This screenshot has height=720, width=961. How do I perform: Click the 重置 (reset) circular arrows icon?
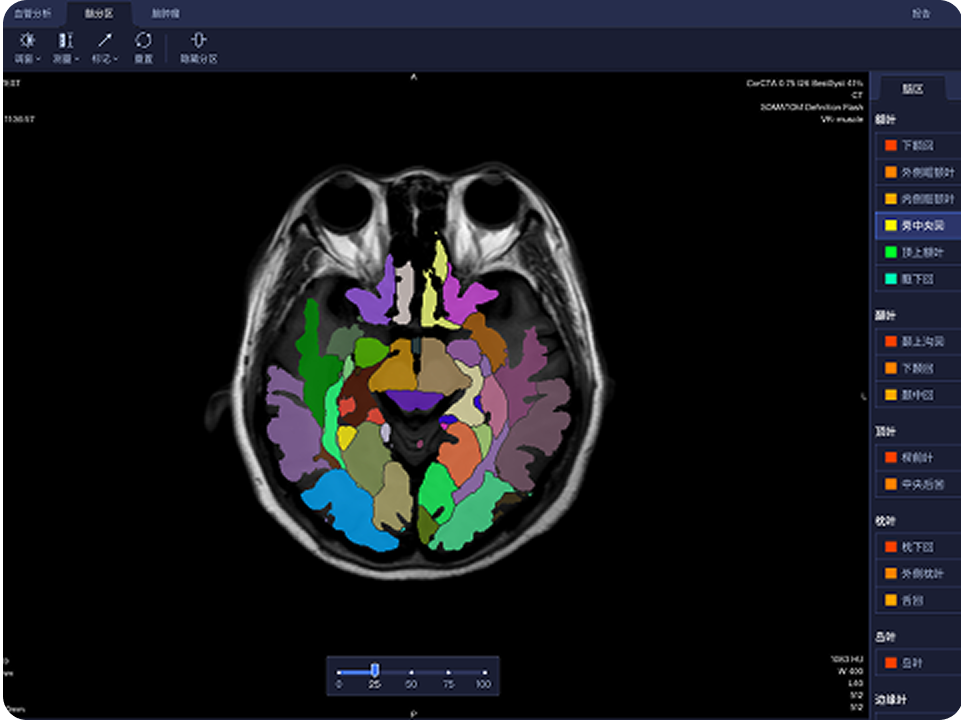[x=144, y=41]
